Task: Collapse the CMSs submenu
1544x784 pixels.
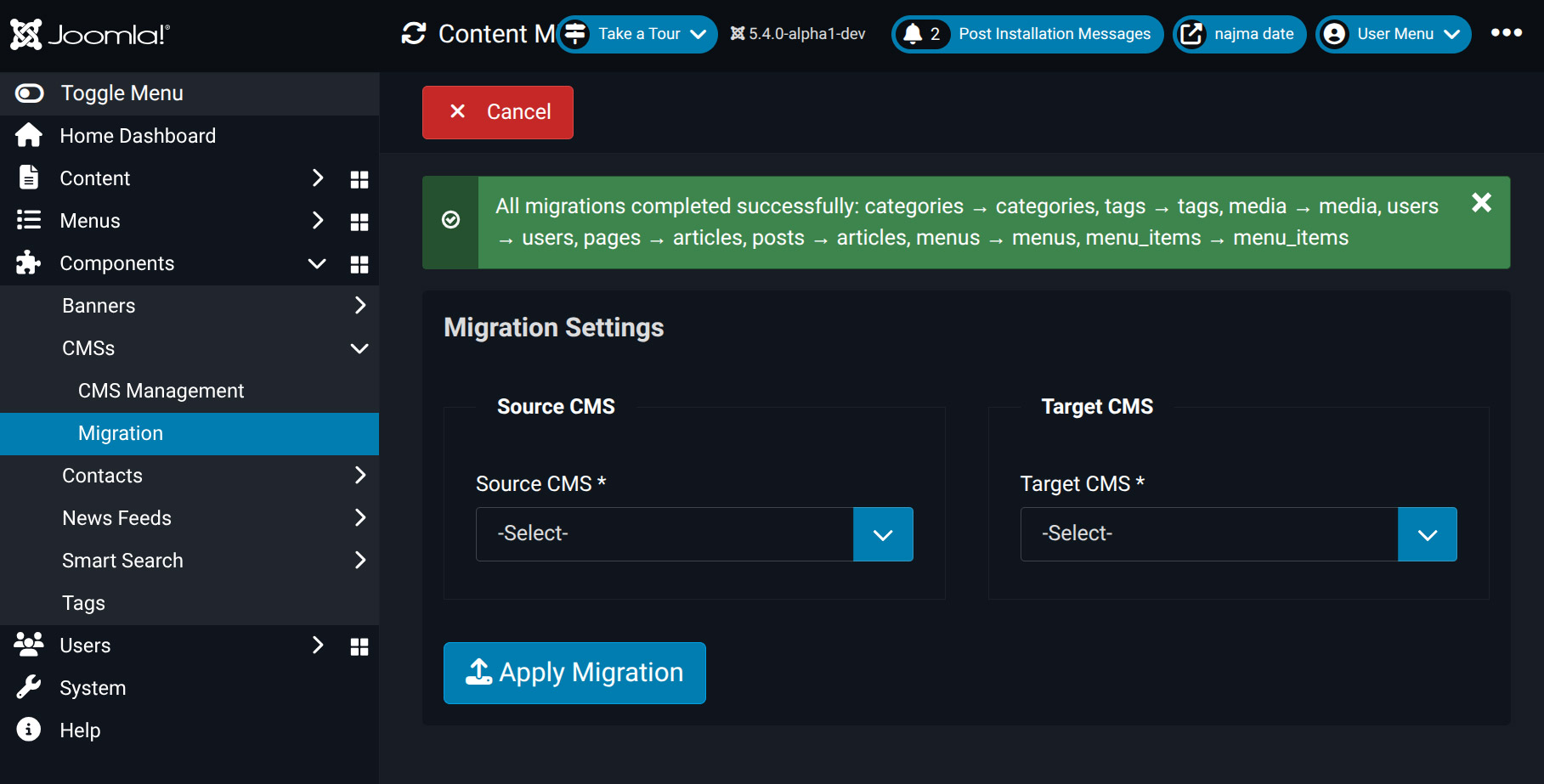Action: pos(359,348)
